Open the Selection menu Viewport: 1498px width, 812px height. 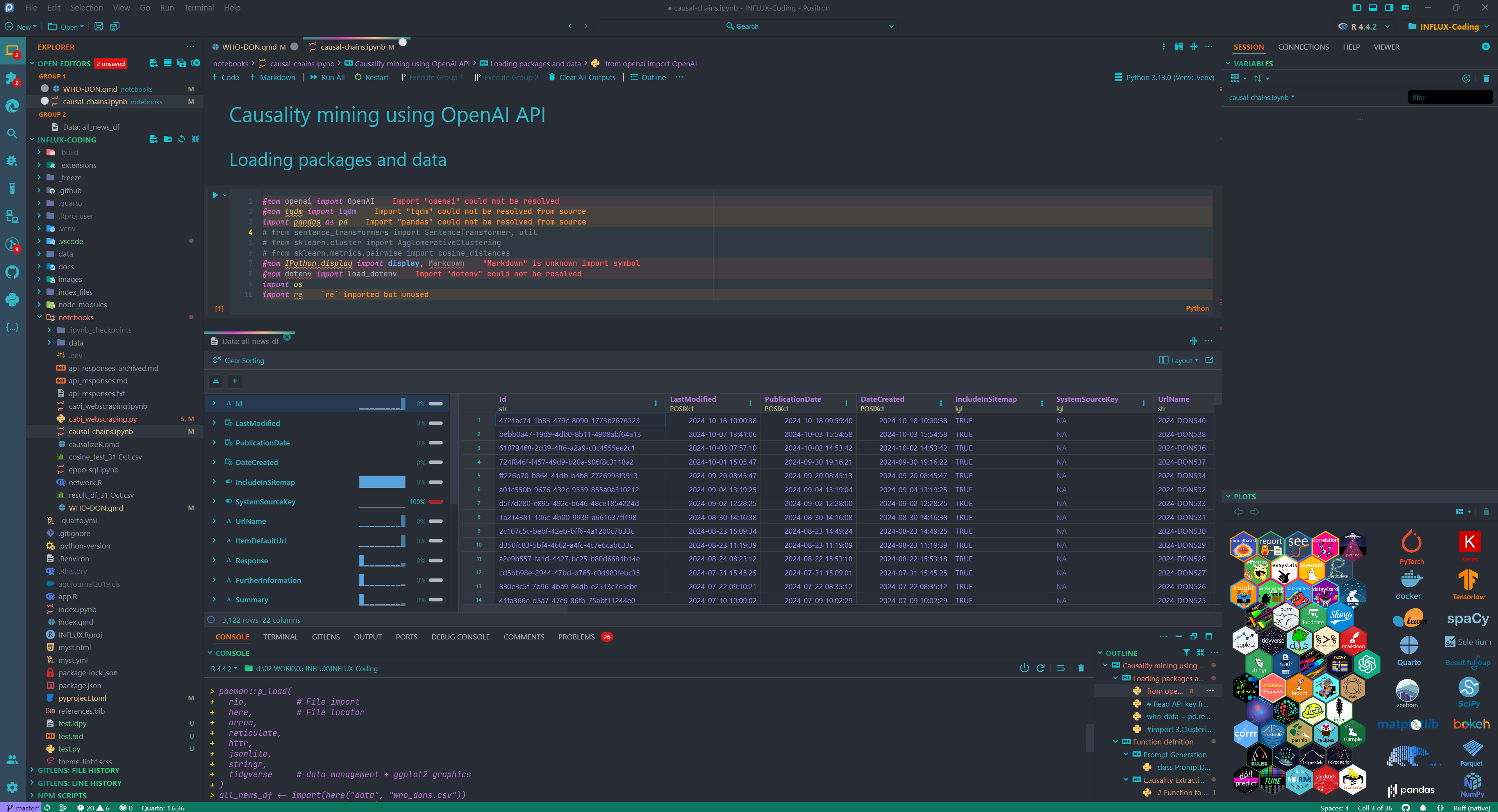[x=87, y=7]
